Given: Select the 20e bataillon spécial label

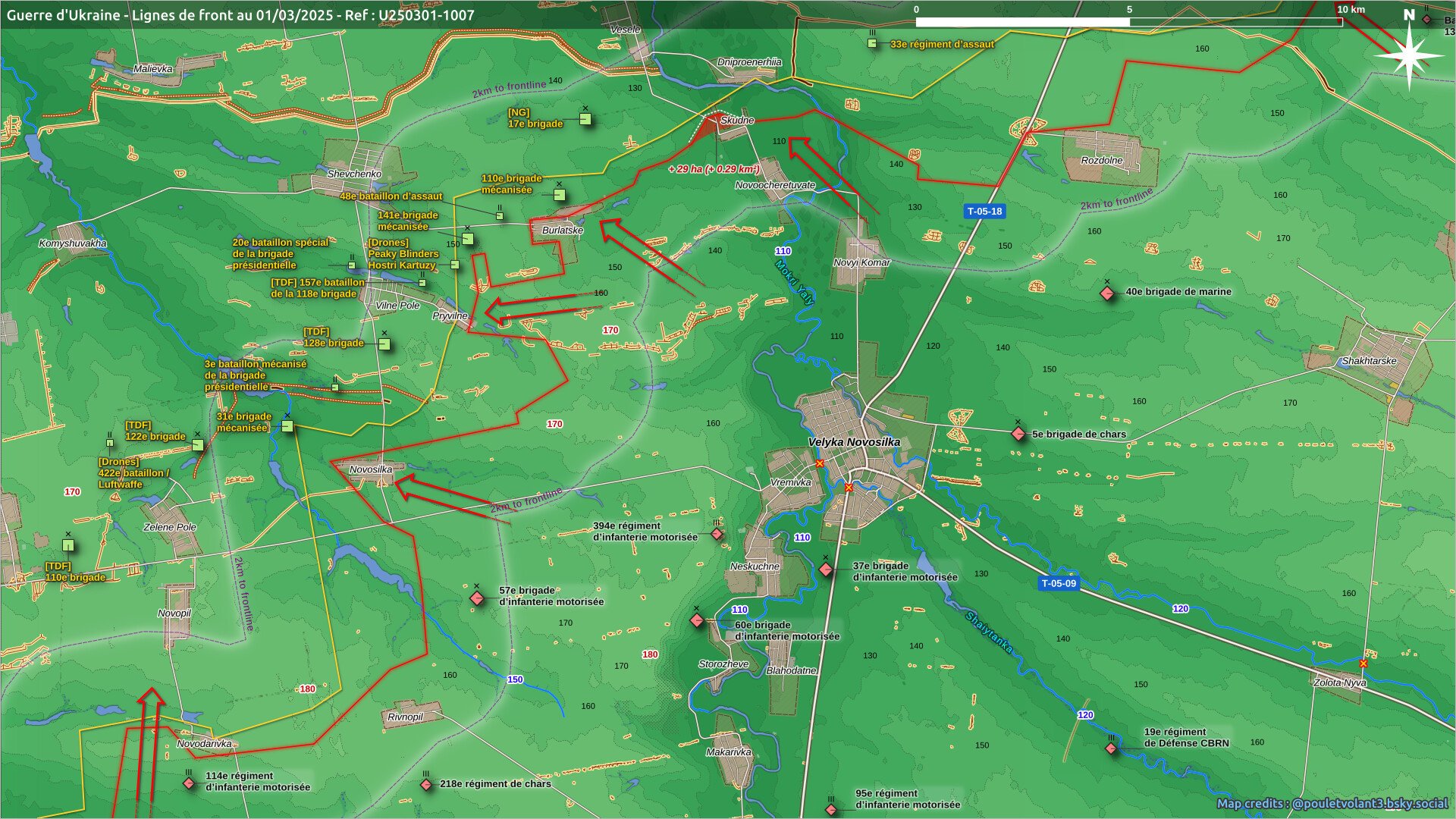Looking at the screenshot, I should tap(281, 254).
